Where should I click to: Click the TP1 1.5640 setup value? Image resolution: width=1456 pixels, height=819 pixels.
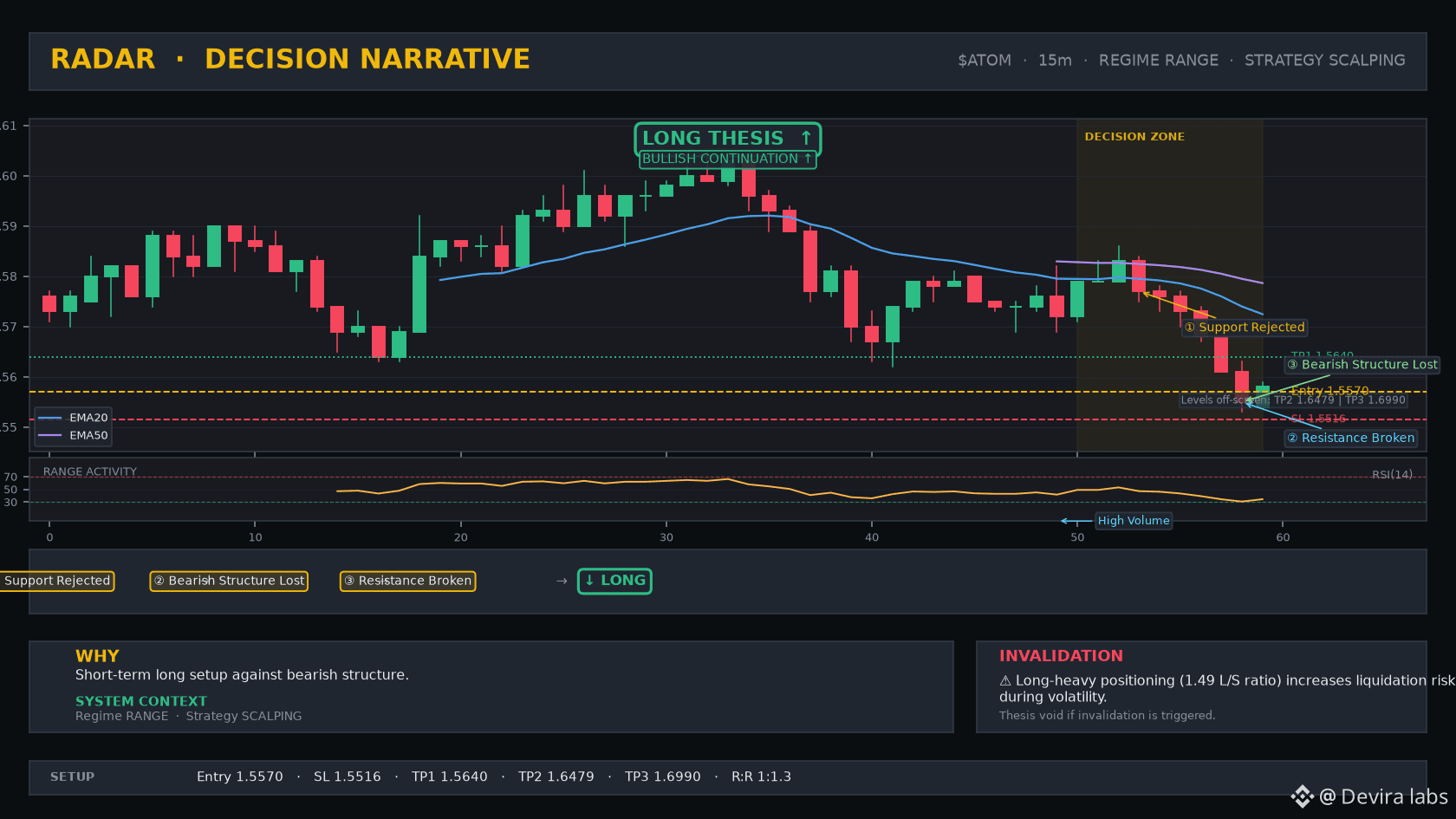[x=449, y=777]
